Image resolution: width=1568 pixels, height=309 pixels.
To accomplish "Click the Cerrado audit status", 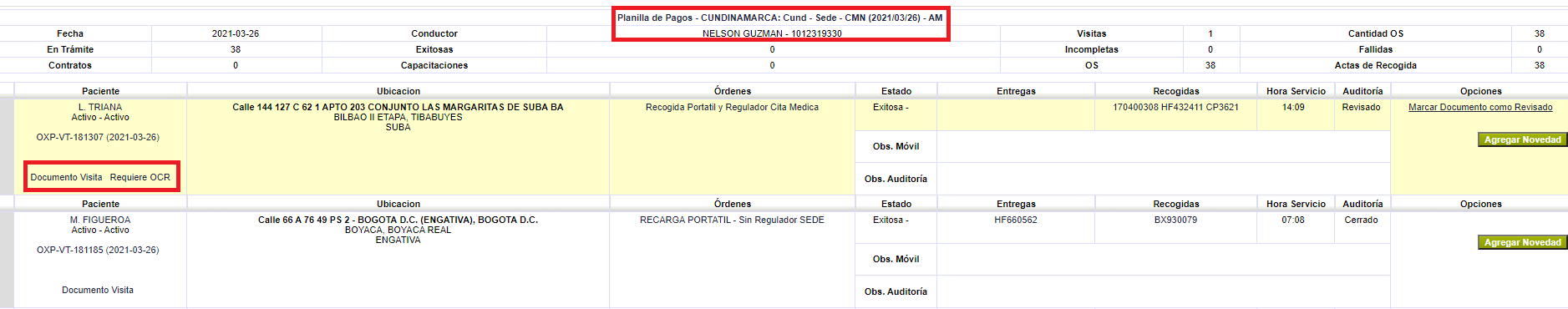I will pos(1361,220).
